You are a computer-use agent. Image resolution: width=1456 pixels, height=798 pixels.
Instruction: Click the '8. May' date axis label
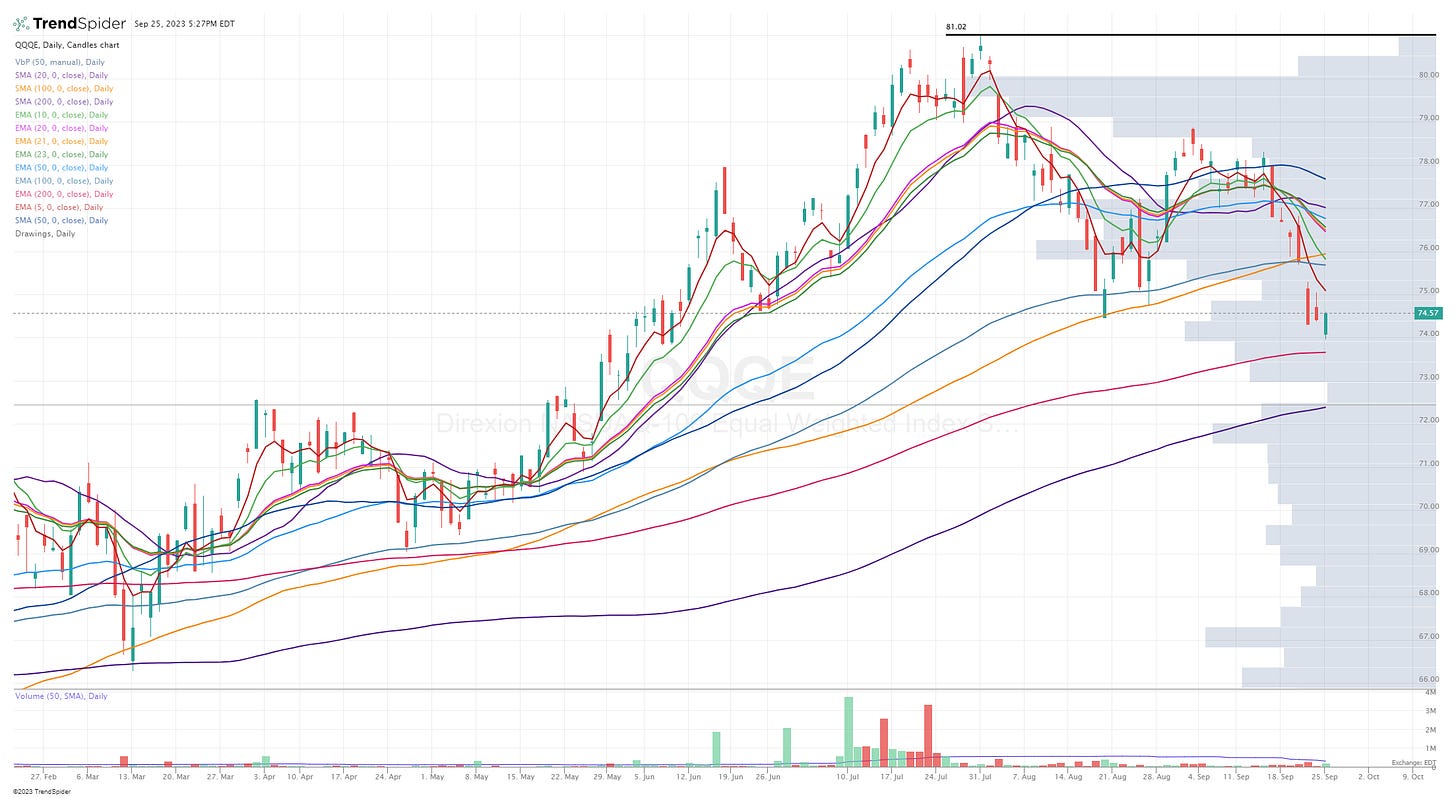476,776
